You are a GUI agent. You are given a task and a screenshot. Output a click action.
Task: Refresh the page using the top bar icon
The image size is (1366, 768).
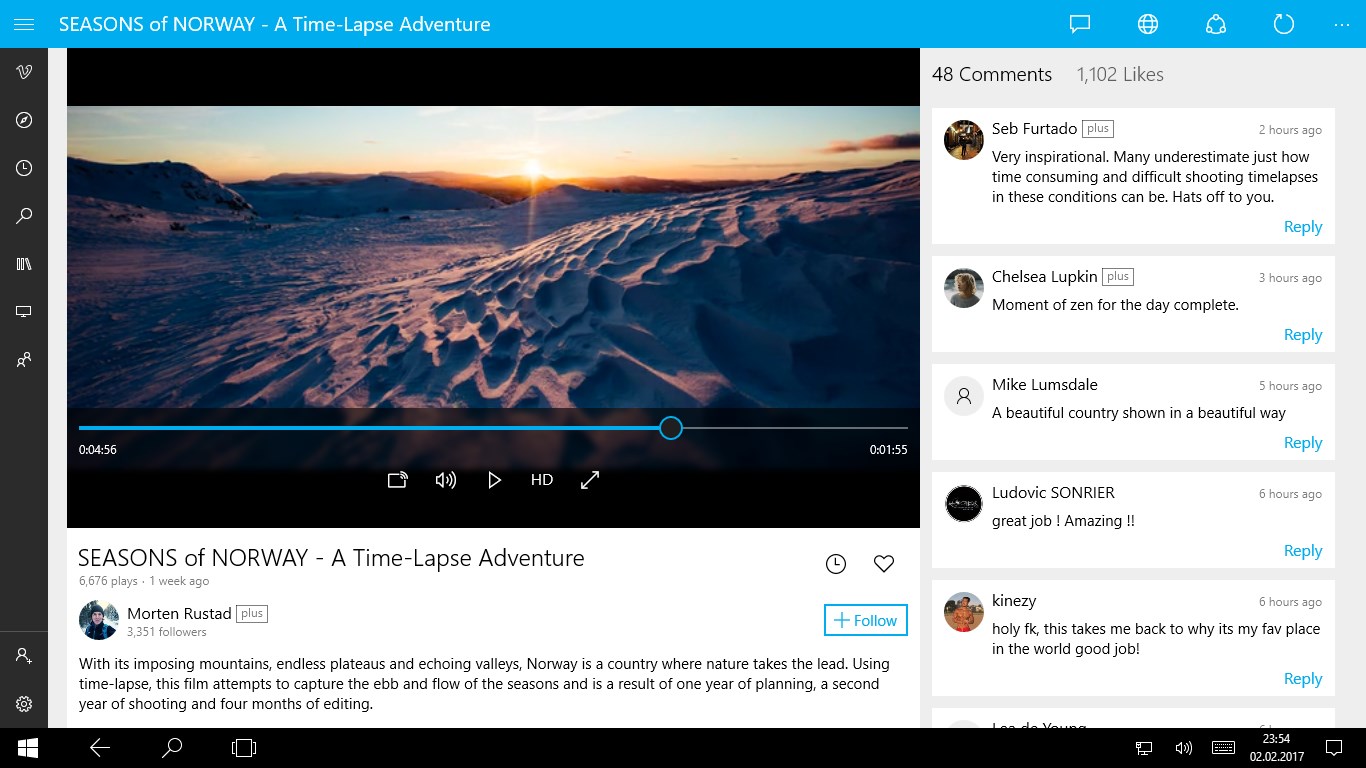(1283, 23)
